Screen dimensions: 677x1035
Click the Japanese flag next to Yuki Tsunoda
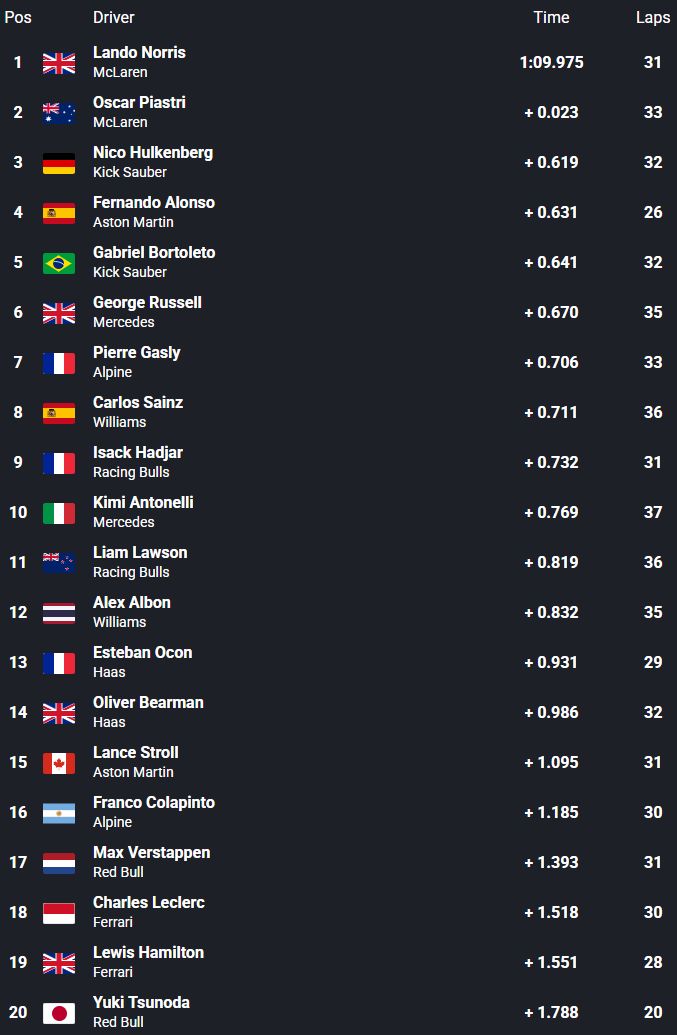(x=59, y=1013)
